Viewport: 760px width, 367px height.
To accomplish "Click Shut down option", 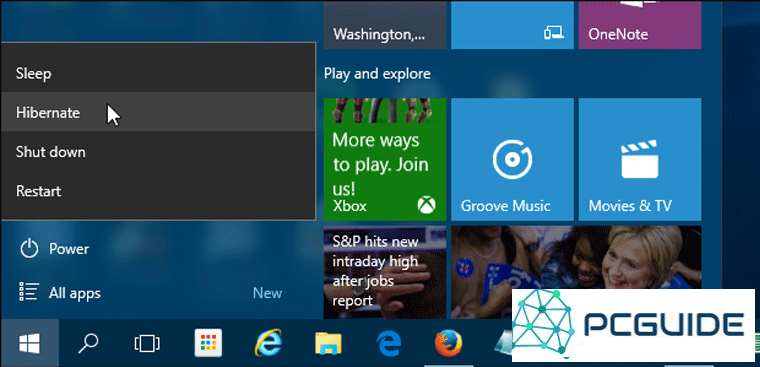I will point(158,152).
